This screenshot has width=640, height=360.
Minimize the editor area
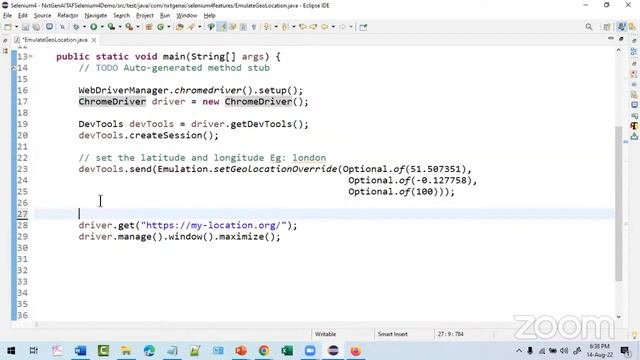[x=611, y=39]
